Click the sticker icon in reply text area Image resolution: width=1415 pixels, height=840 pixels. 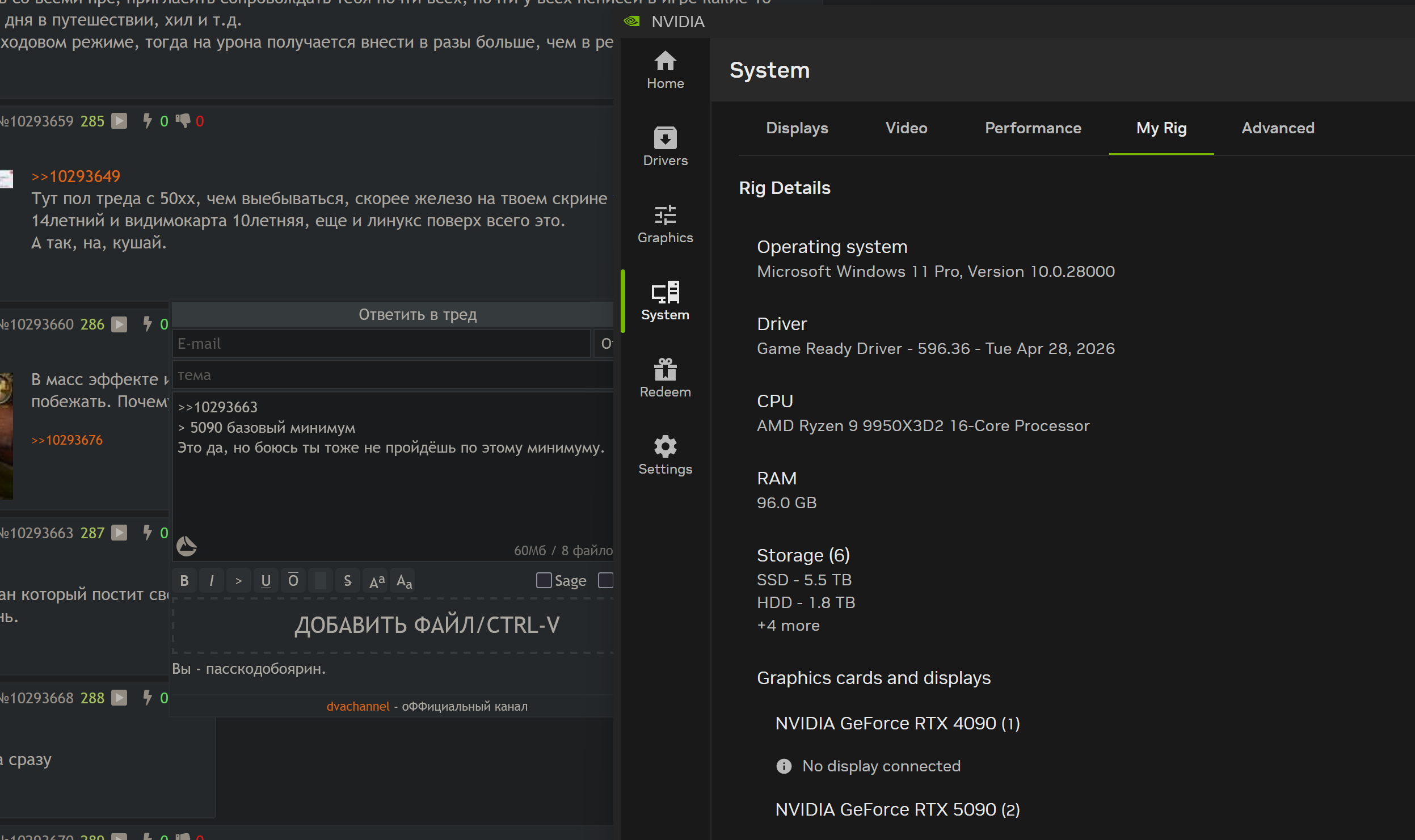[x=186, y=546]
